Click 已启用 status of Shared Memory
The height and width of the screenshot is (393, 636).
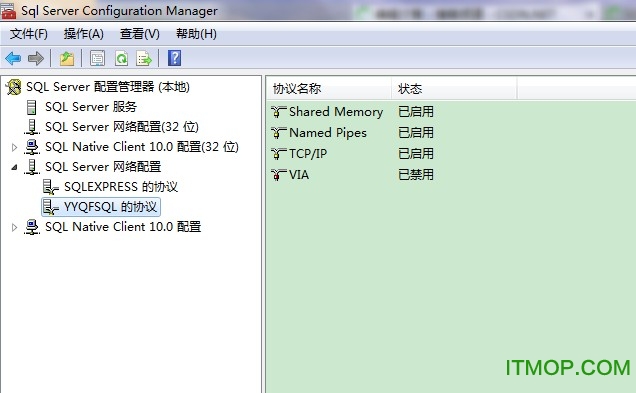coord(416,112)
